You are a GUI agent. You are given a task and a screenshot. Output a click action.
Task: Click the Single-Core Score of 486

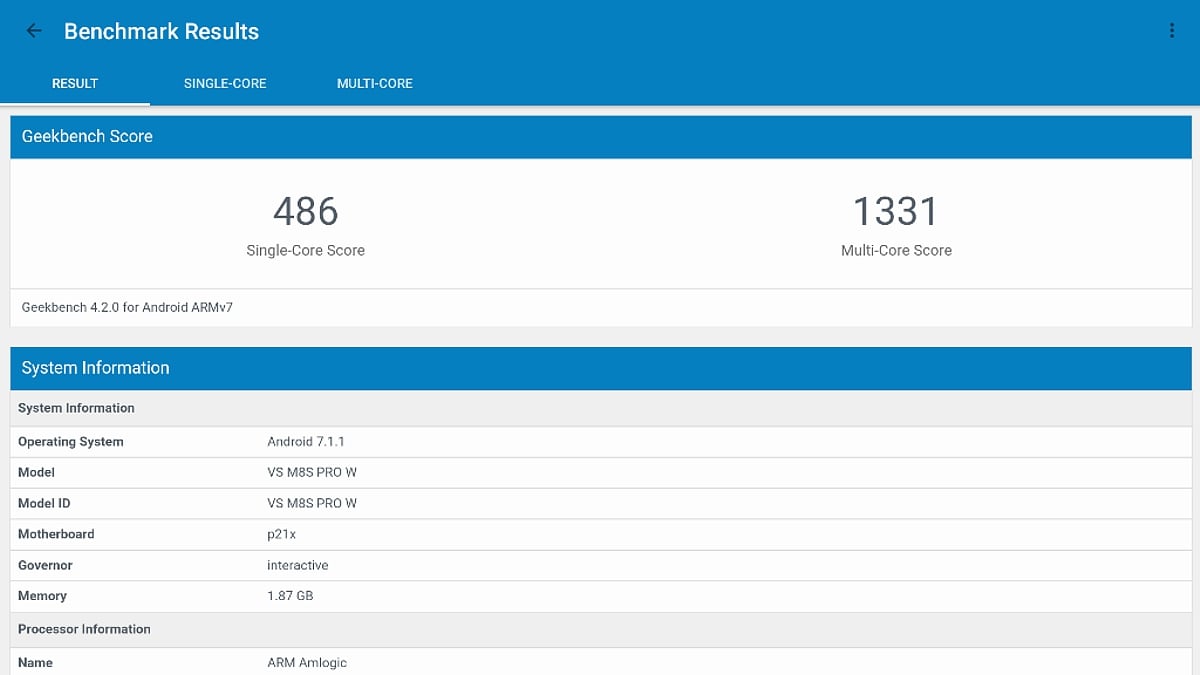(306, 211)
